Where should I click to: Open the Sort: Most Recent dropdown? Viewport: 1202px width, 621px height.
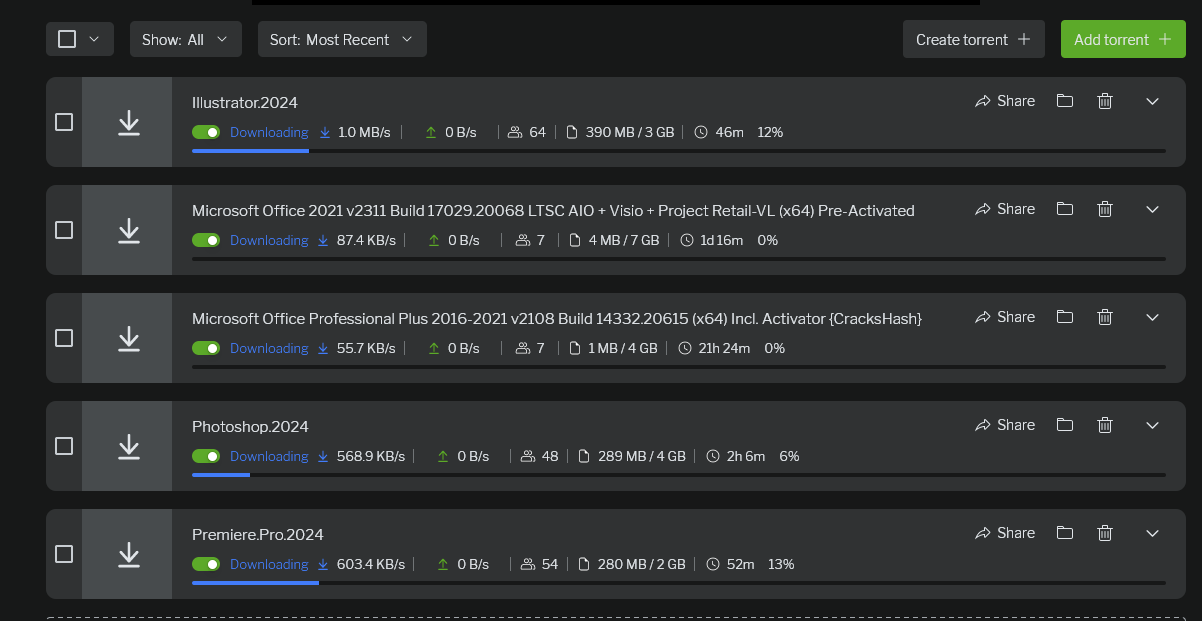[342, 39]
